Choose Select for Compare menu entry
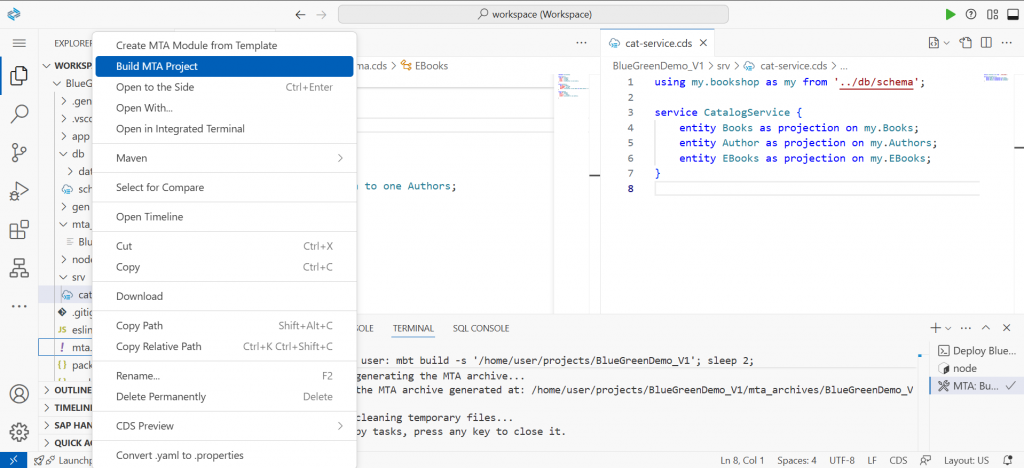This screenshot has width=1024, height=468. 224,187
